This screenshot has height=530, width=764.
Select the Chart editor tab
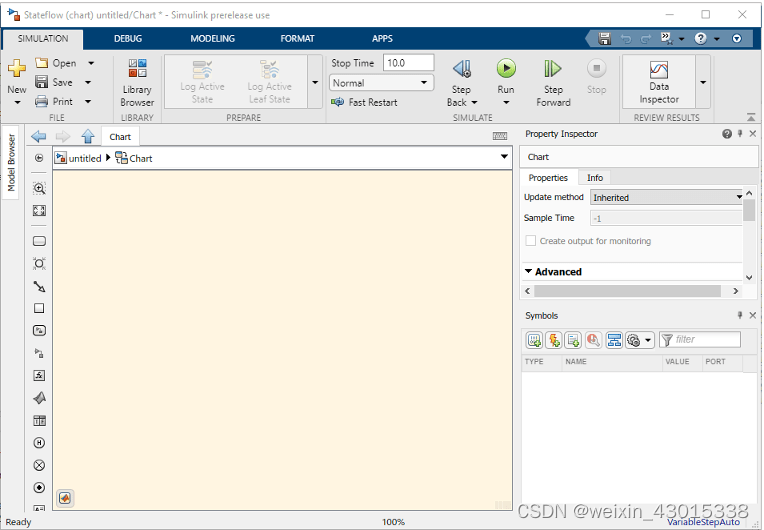[120, 137]
